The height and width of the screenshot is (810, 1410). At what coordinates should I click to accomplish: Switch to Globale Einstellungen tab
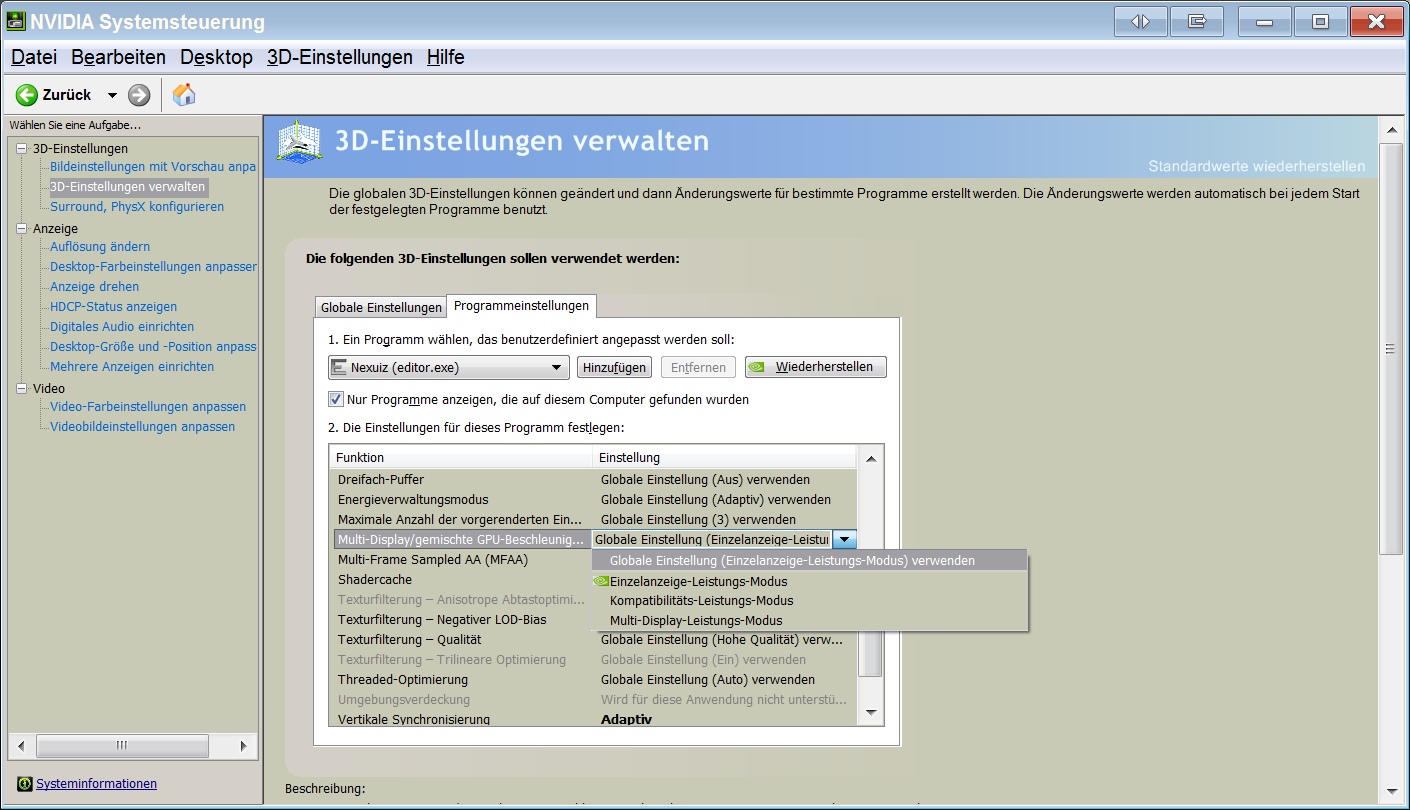click(381, 307)
